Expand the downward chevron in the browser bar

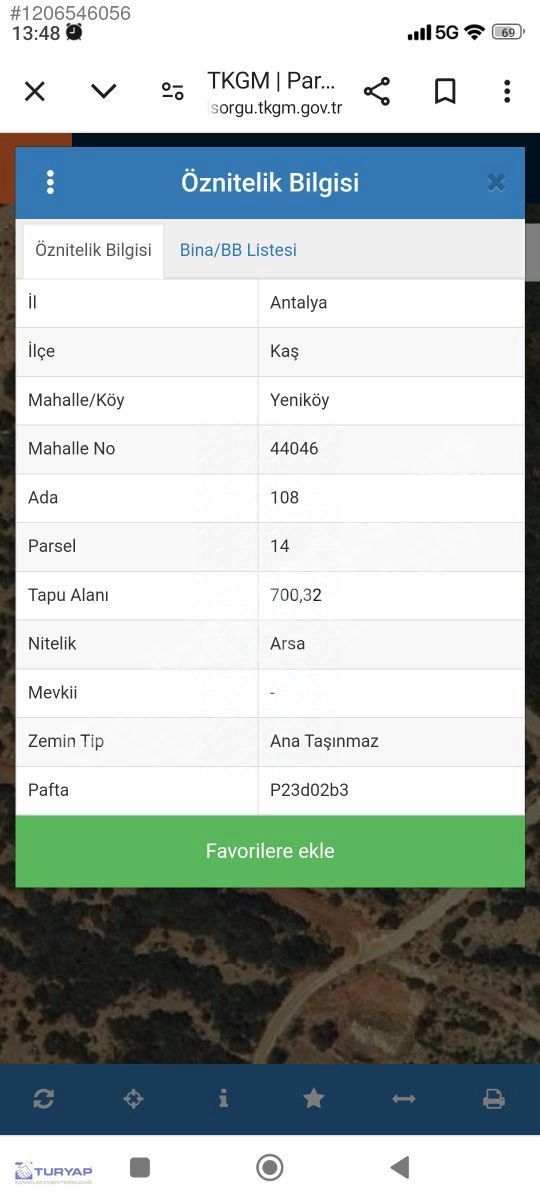click(104, 92)
